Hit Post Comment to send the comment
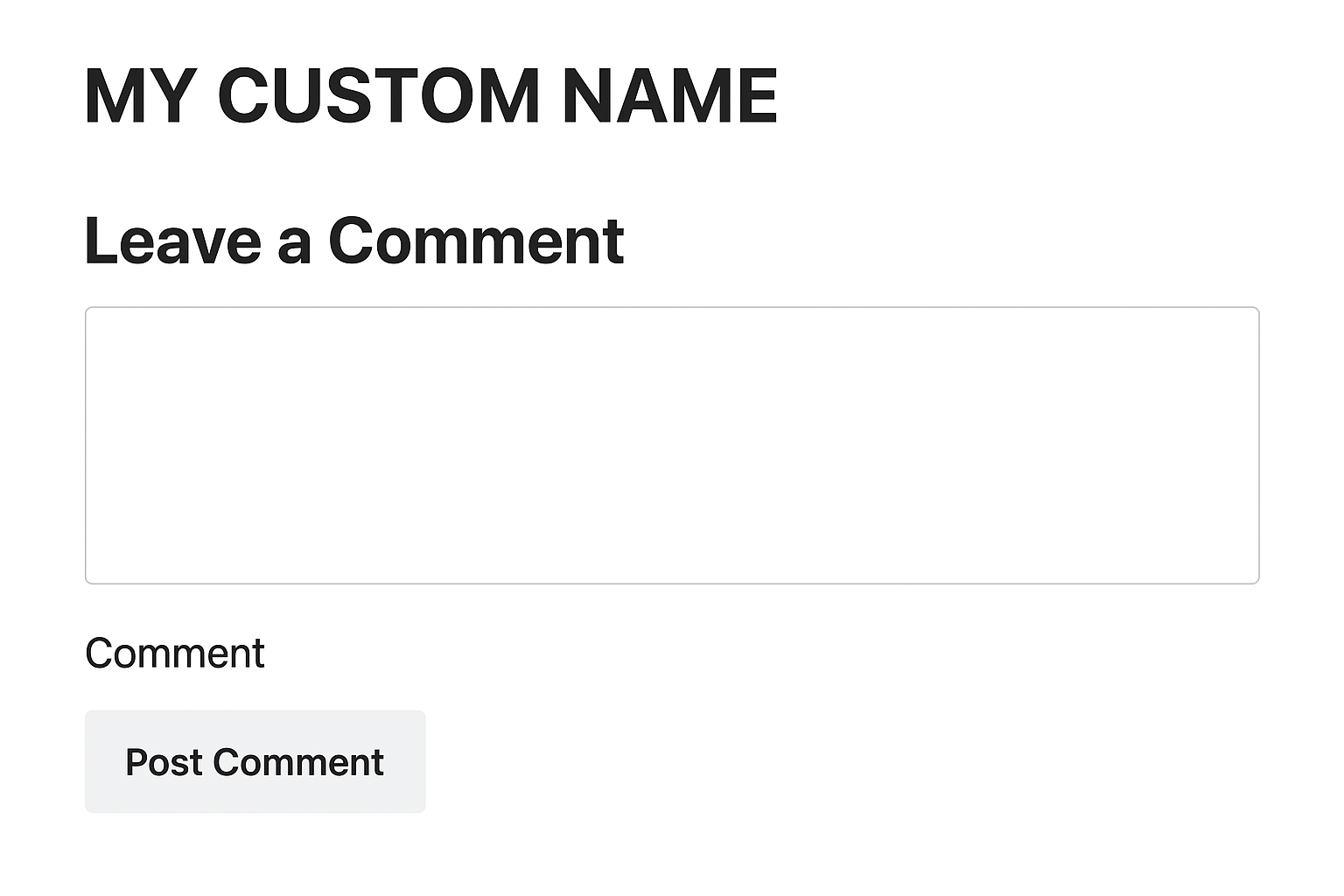The height and width of the screenshot is (896, 1344). [x=255, y=761]
